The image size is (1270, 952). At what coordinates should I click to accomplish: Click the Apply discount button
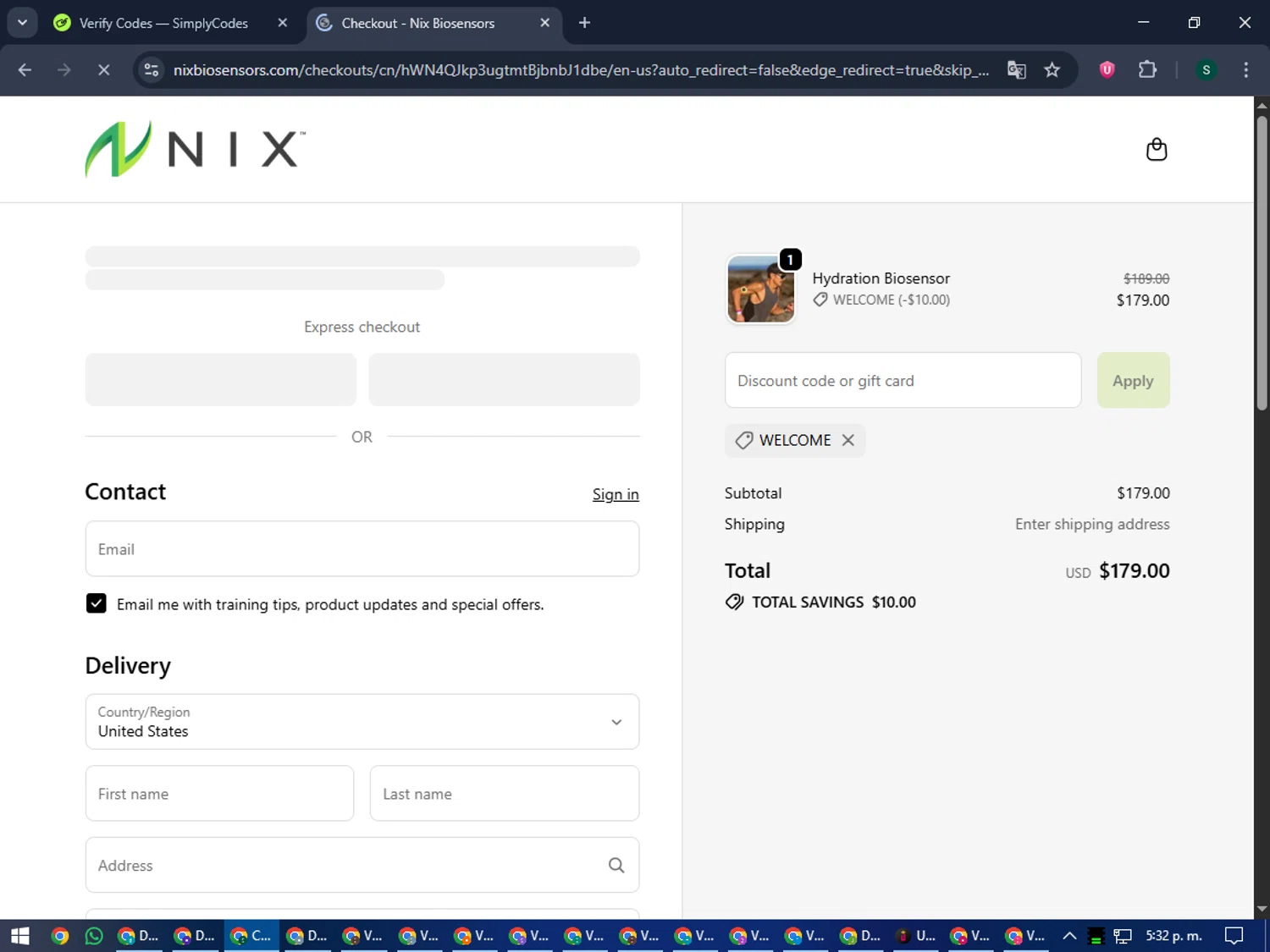point(1134,381)
